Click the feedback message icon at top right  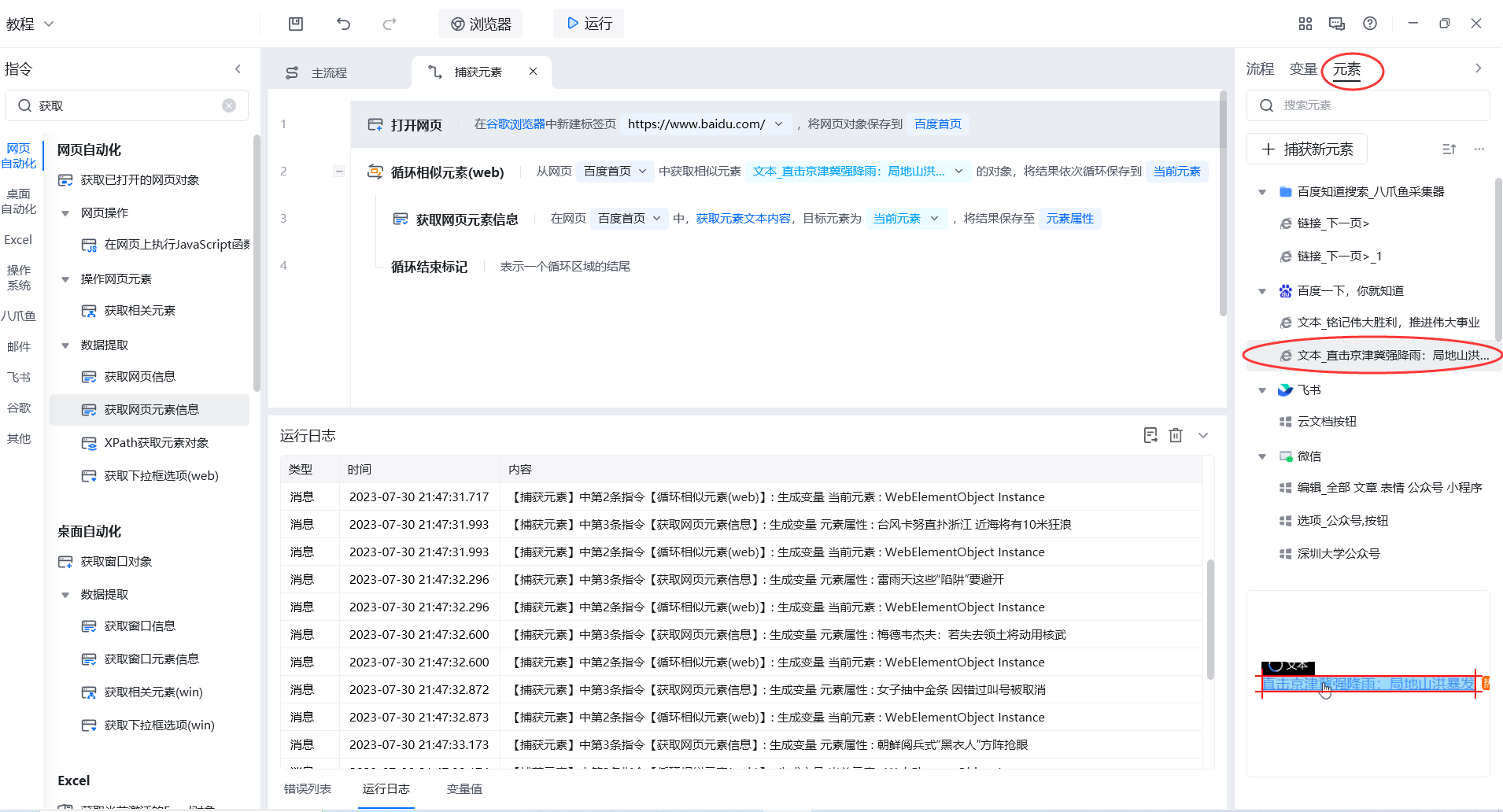(1337, 24)
